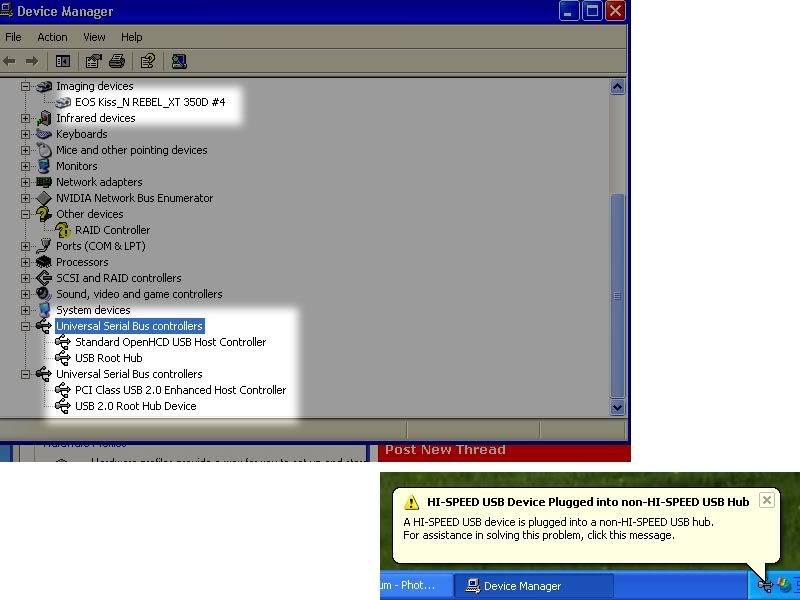Viewport: 800px width, 600px height.
Task: Click the Network adapters card icon
Action: 44,182
